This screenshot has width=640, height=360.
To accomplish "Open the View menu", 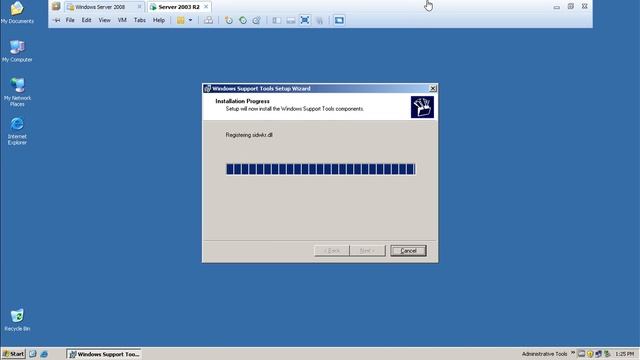I will (104, 20).
